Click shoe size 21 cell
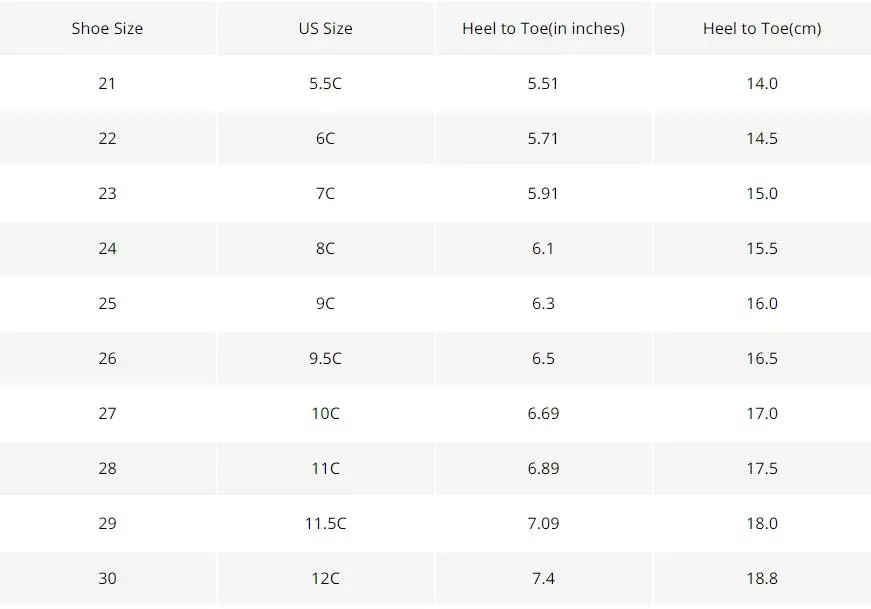This screenshot has height=609, width=871. click(107, 83)
